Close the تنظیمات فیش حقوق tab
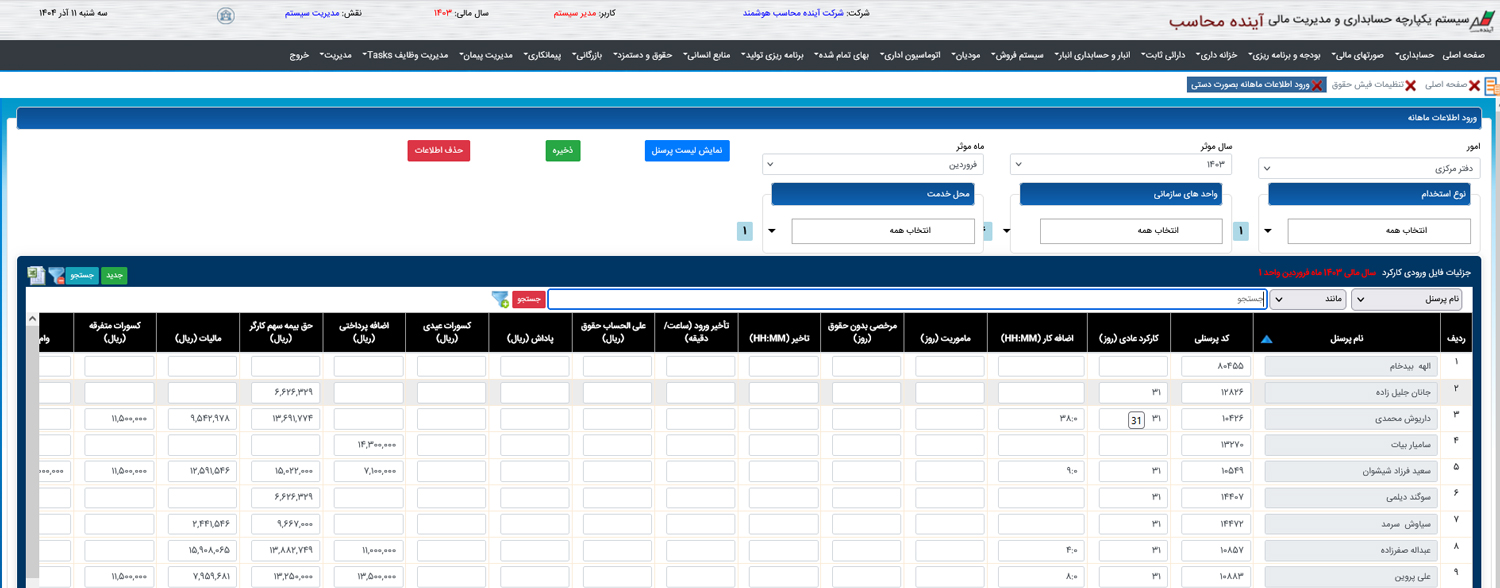The image size is (1500, 588). (1410, 86)
